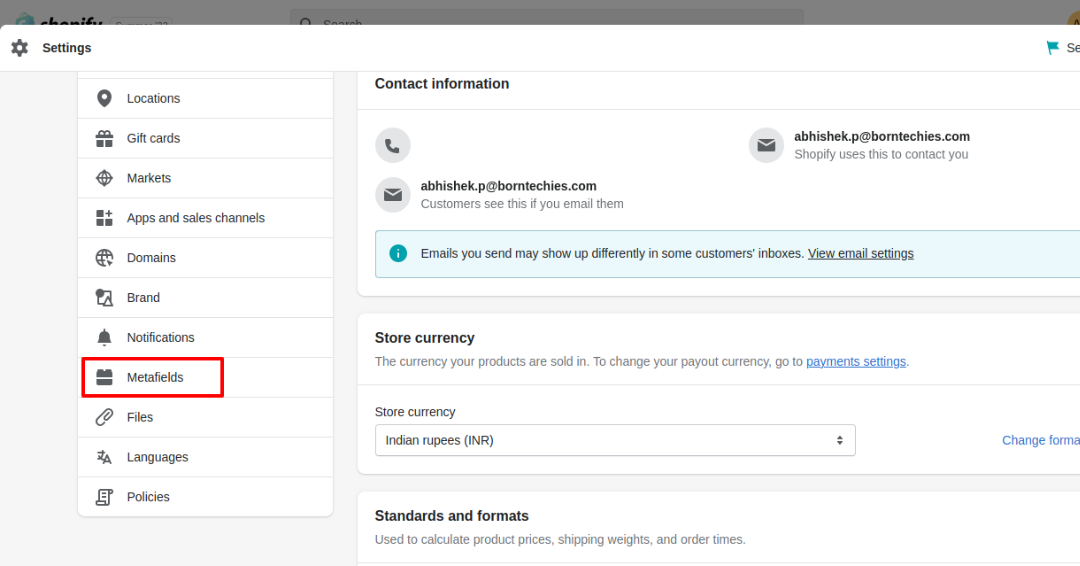Screen dimensions: 1080x566
Task: Click the Standards and formats heading
Action: (x=451, y=516)
